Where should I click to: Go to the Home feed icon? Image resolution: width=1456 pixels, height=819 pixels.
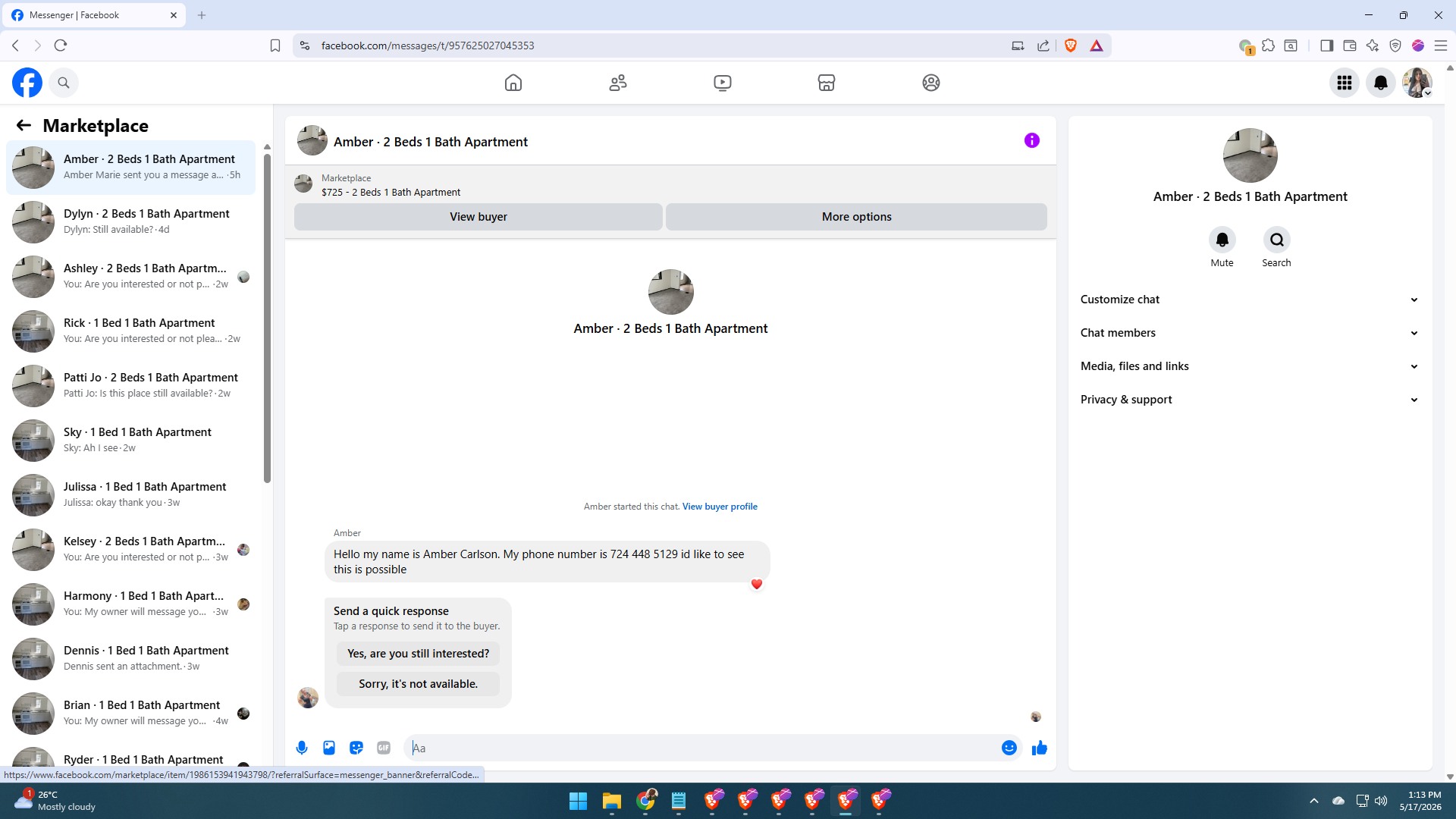coord(513,83)
